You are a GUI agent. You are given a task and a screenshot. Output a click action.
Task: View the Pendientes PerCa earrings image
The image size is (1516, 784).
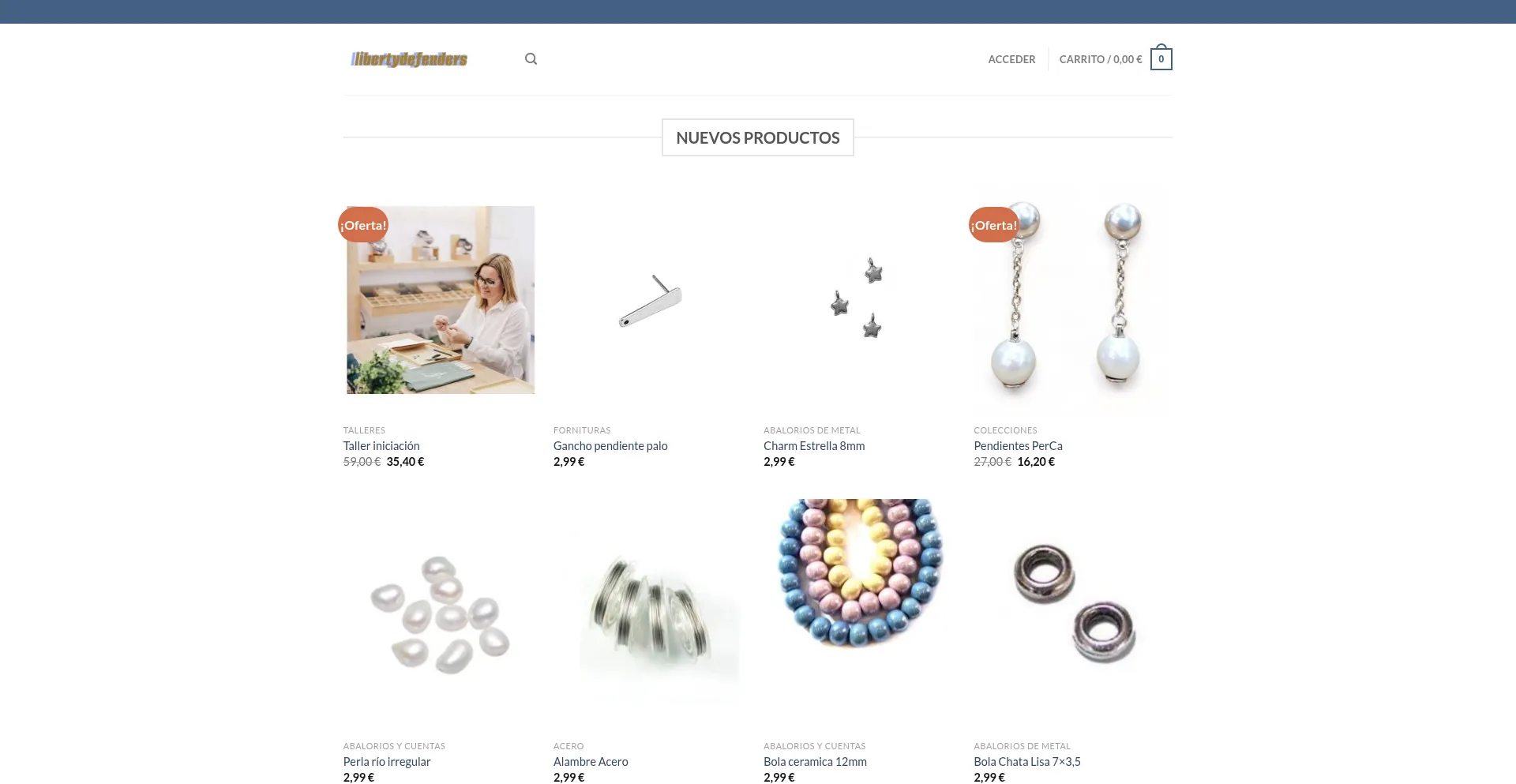(1070, 300)
